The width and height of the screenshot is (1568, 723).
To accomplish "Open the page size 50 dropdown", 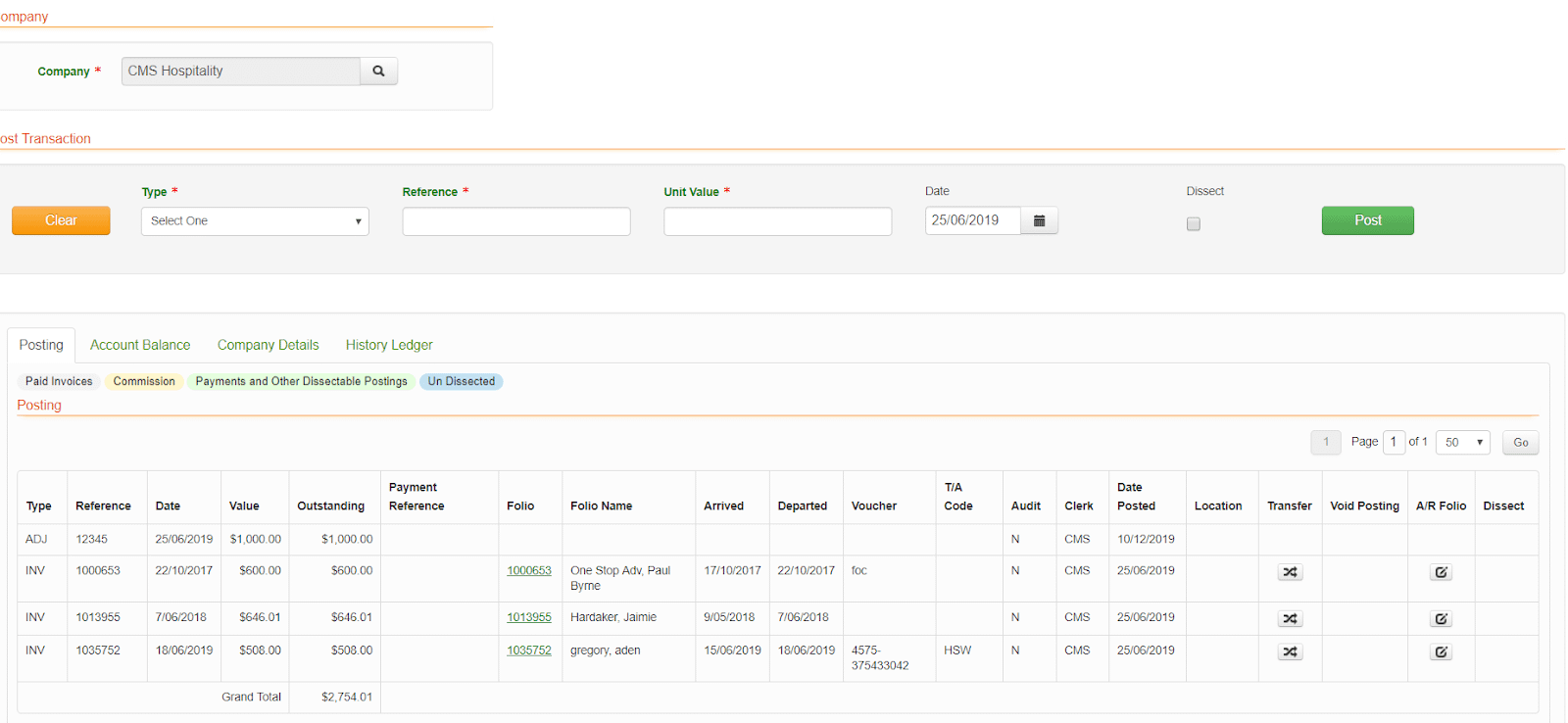I will coord(1462,443).
